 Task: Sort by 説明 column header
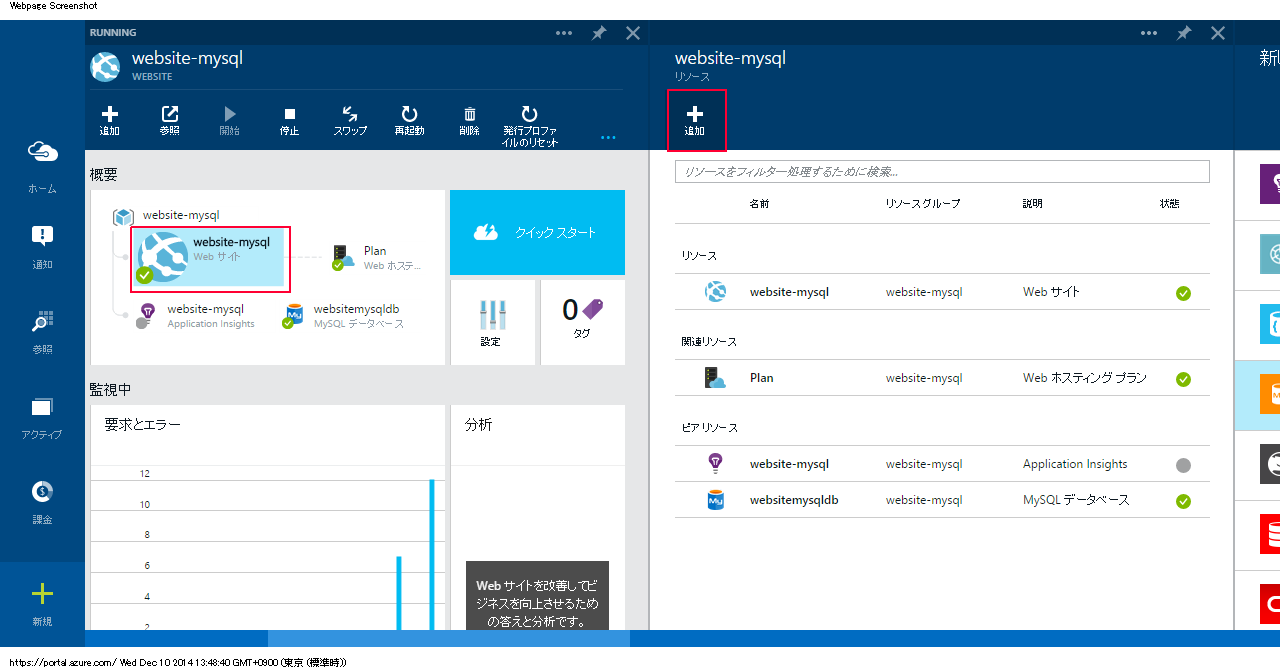(1033, 204)
